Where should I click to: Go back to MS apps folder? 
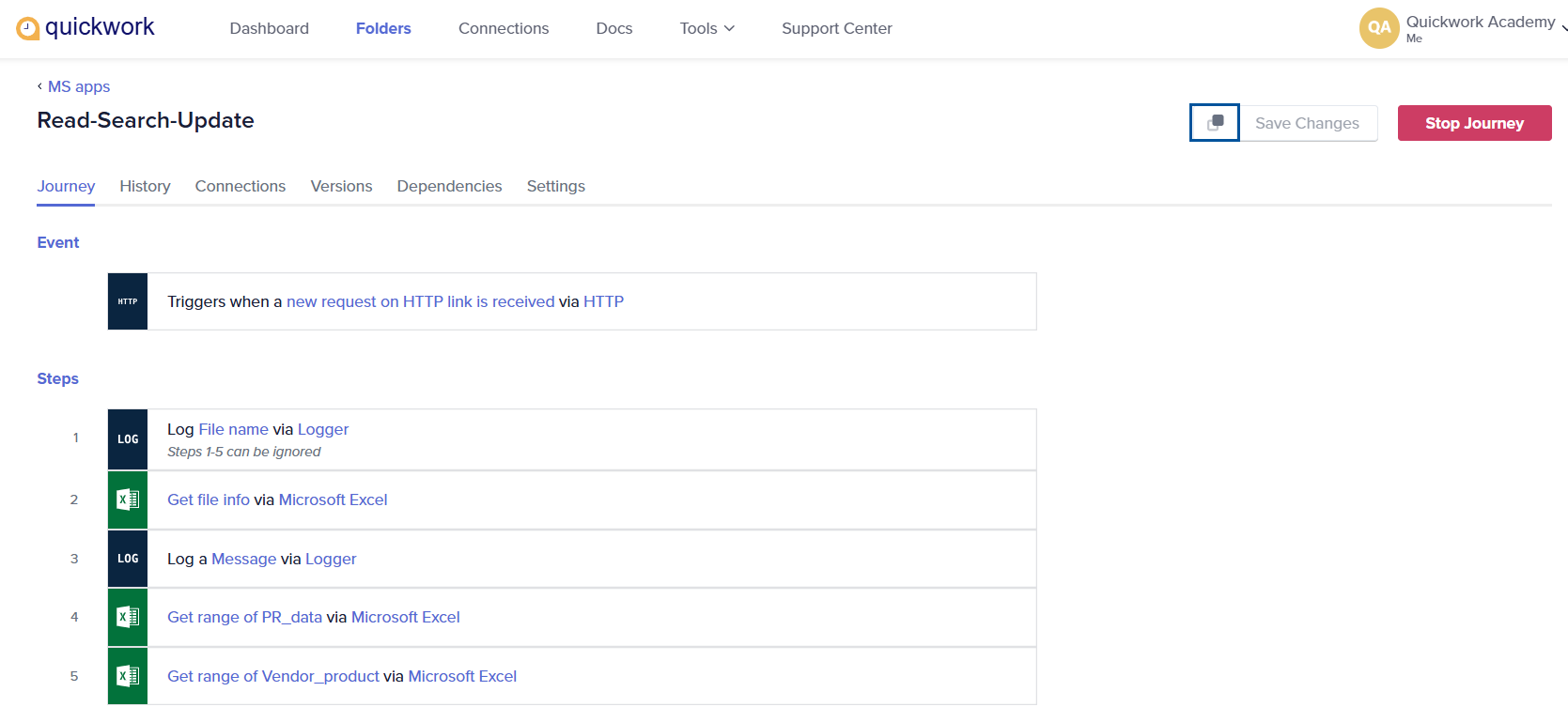79,86
